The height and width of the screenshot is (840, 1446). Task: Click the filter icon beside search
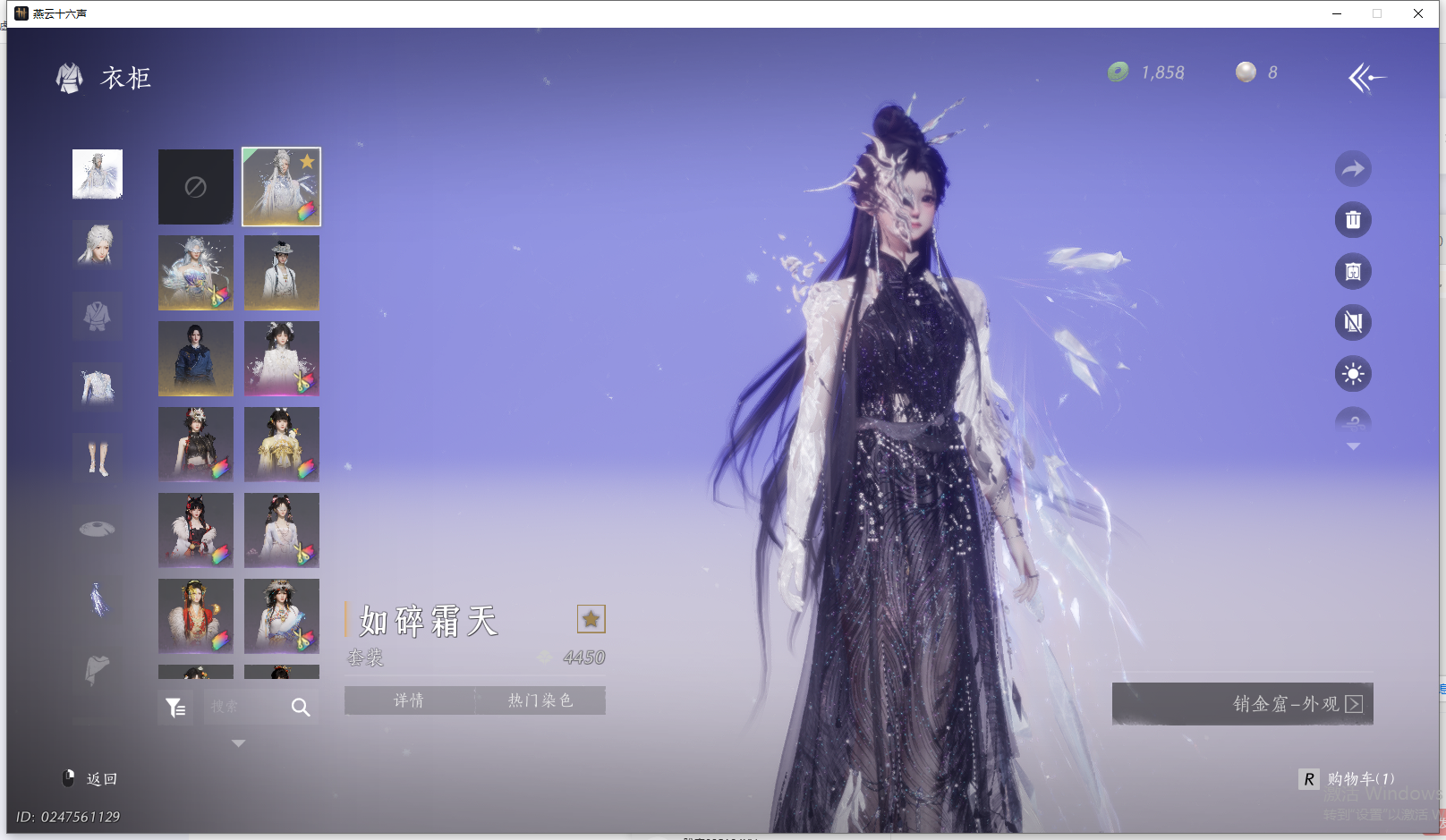click(x=175, y=708)
